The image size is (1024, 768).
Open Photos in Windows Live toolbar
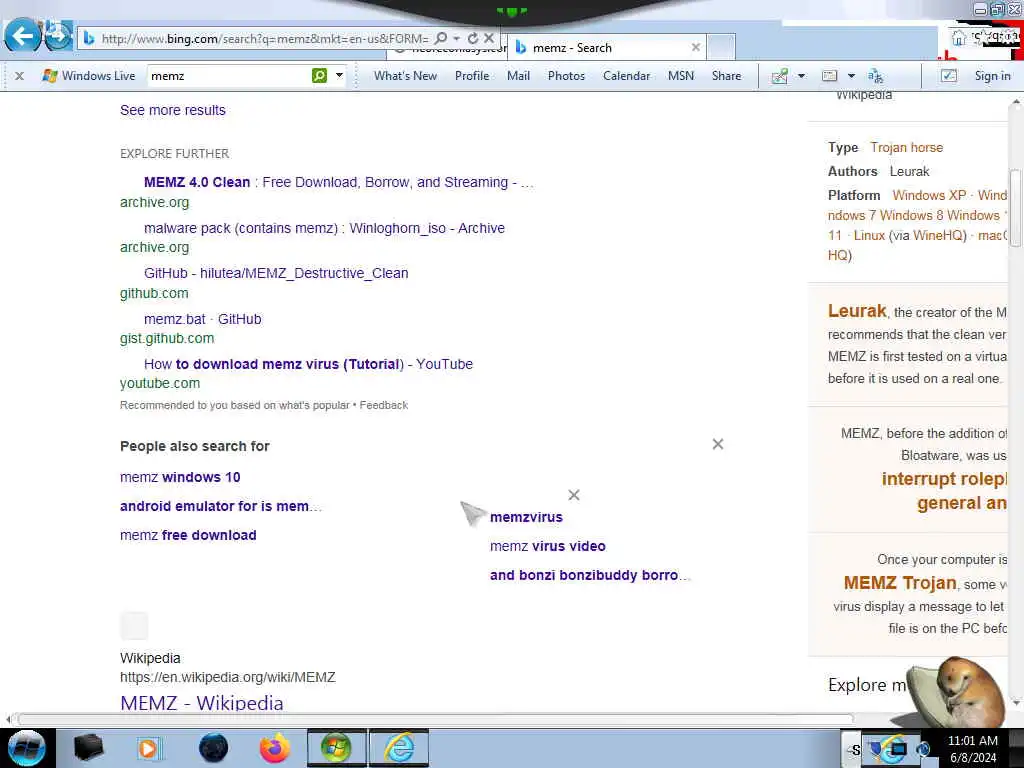566,76
